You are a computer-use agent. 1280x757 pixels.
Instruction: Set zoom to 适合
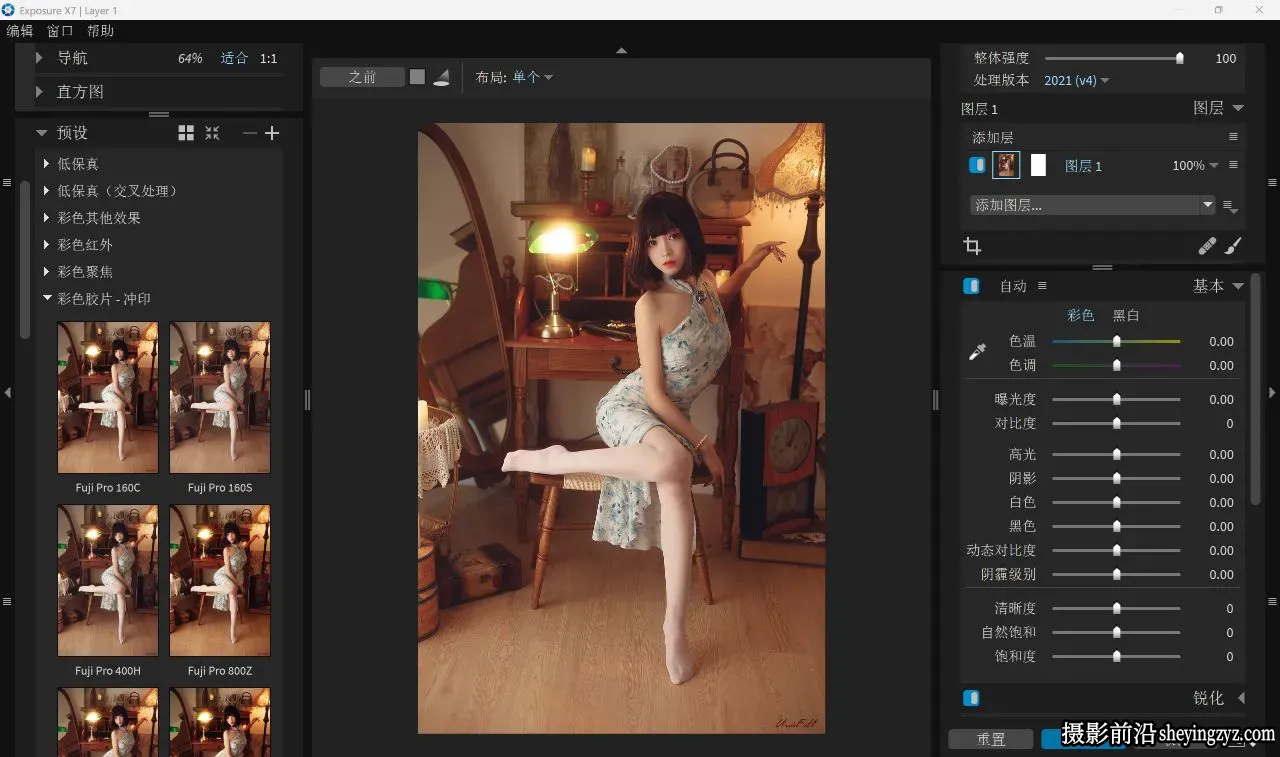click(x=234, y=58)
